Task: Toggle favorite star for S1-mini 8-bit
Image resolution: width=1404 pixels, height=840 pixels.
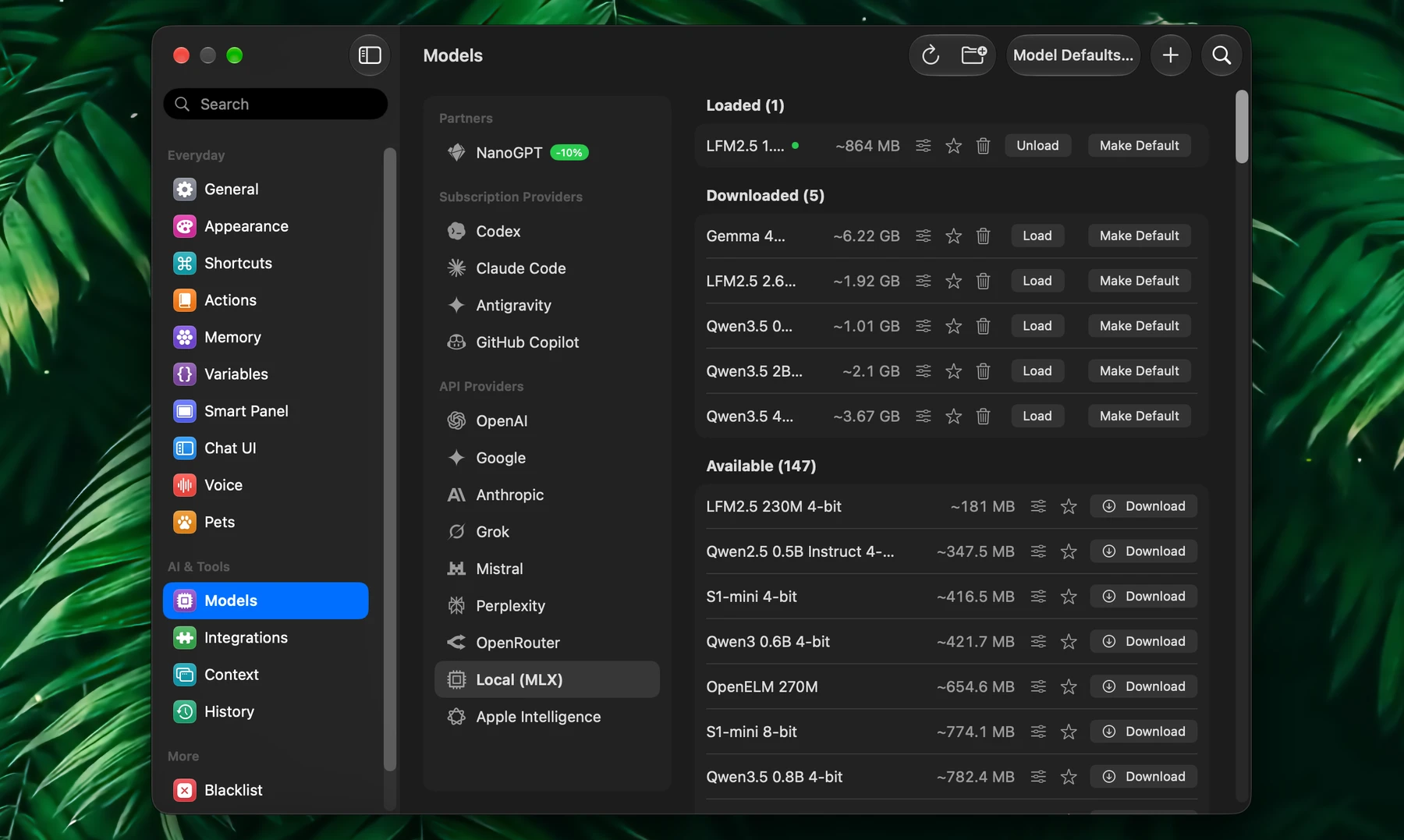Action: (x=1069, y=732)
